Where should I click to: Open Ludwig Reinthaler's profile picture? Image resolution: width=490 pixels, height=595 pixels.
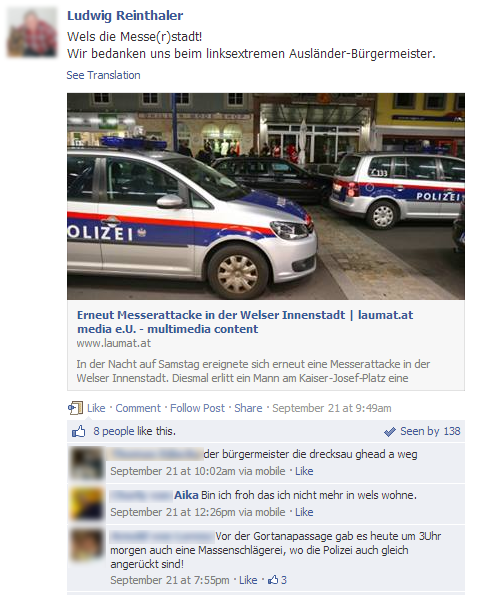pos(32,33)
